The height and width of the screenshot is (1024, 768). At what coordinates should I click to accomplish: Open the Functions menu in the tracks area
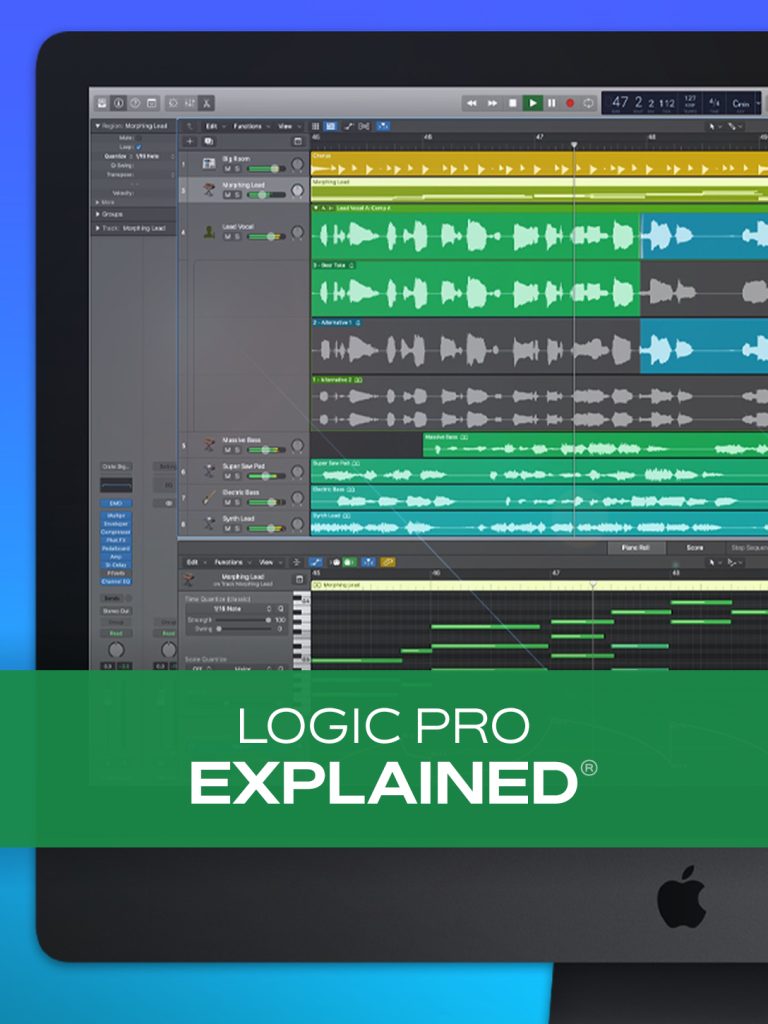click(247, 127)
